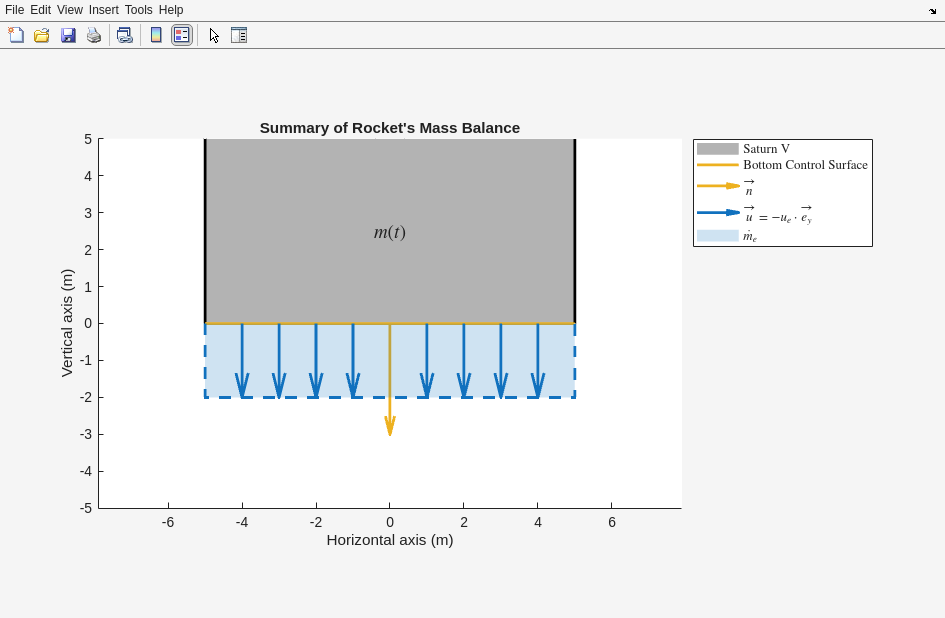Open the Property Inspector panel icon
The width and height of the screenshot is (945, 618).
click(239, 35)
